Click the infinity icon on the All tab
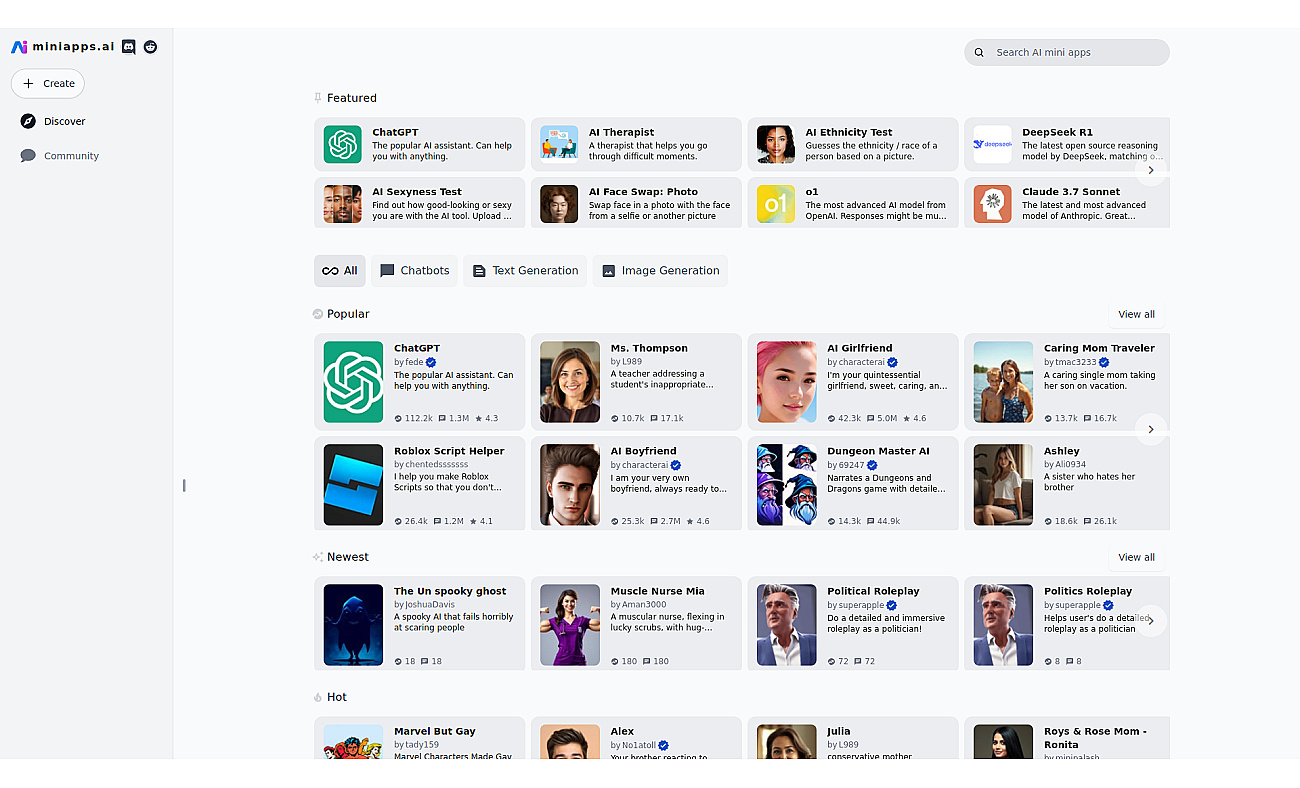The height and width of the screenshot is (788, 1300). [330, 271]
